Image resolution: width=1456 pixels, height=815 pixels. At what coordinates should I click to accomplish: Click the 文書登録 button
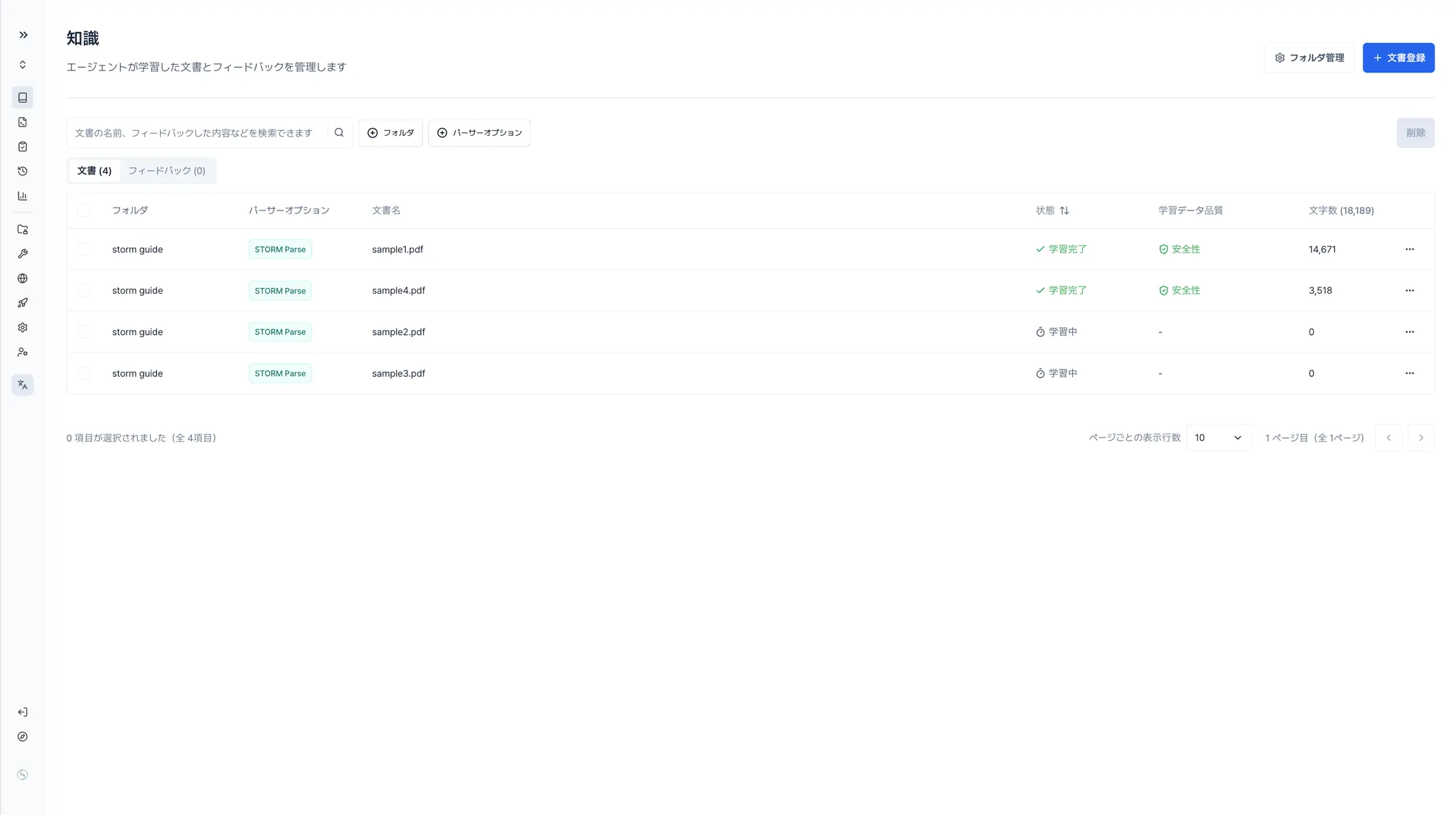pos(1398,58)
